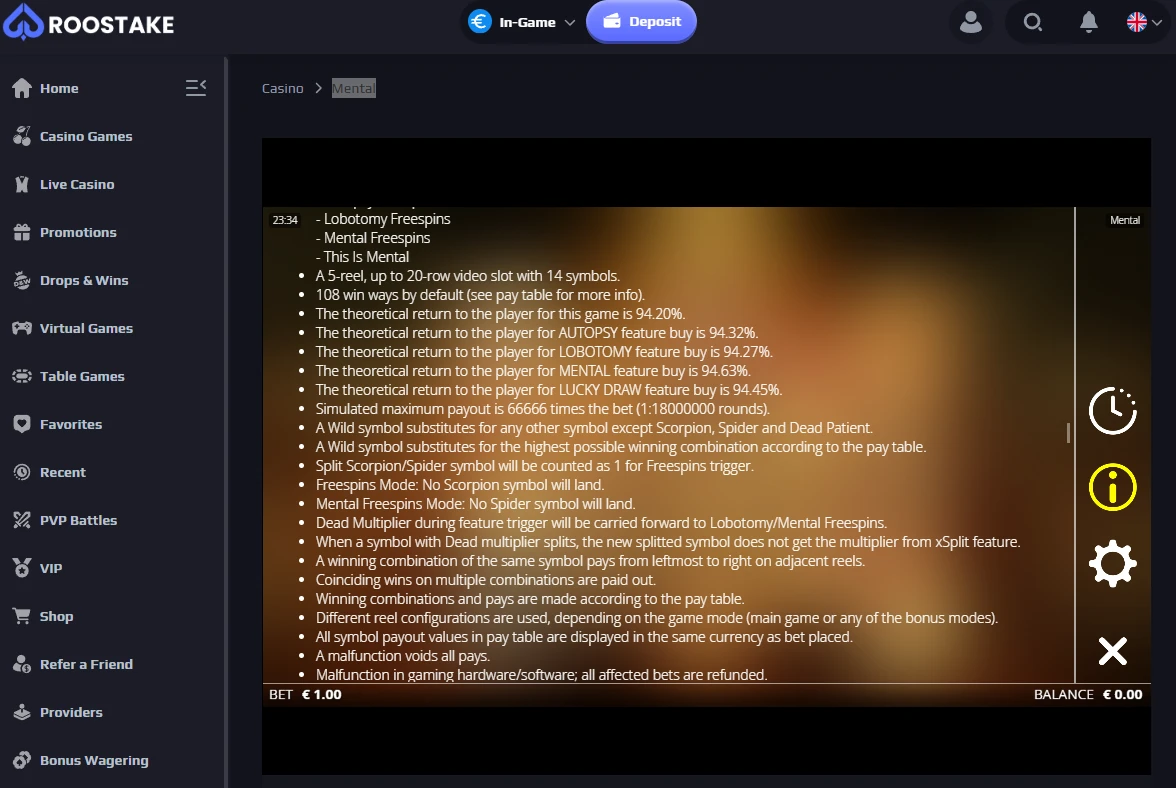Open the VIP page
The height and width of the screenshot is (788, 1176).
(x=51, y=568)
